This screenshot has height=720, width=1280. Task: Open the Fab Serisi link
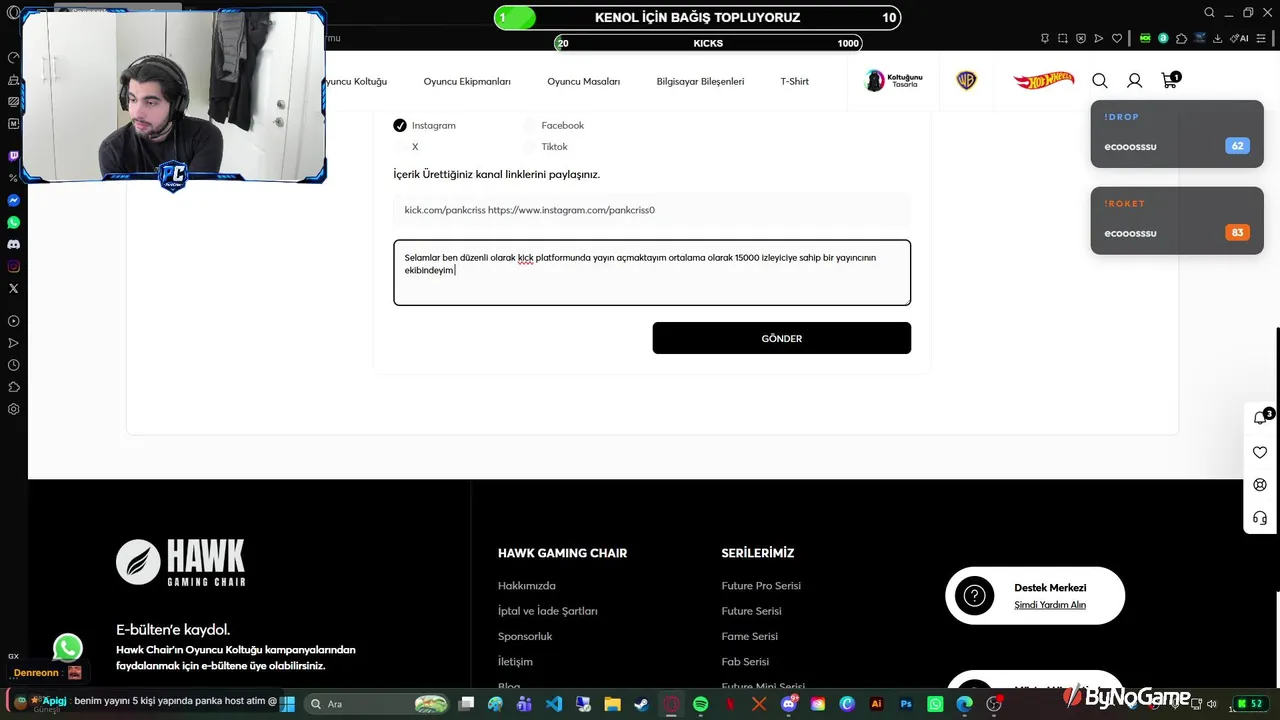click(745, 662)
